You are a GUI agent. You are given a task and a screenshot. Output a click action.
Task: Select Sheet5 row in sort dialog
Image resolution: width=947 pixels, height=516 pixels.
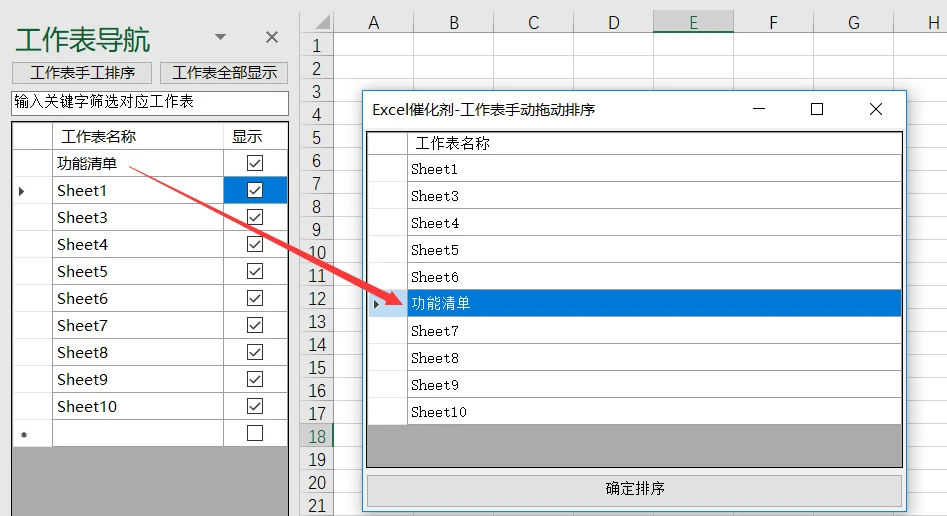tap(654, 250)
